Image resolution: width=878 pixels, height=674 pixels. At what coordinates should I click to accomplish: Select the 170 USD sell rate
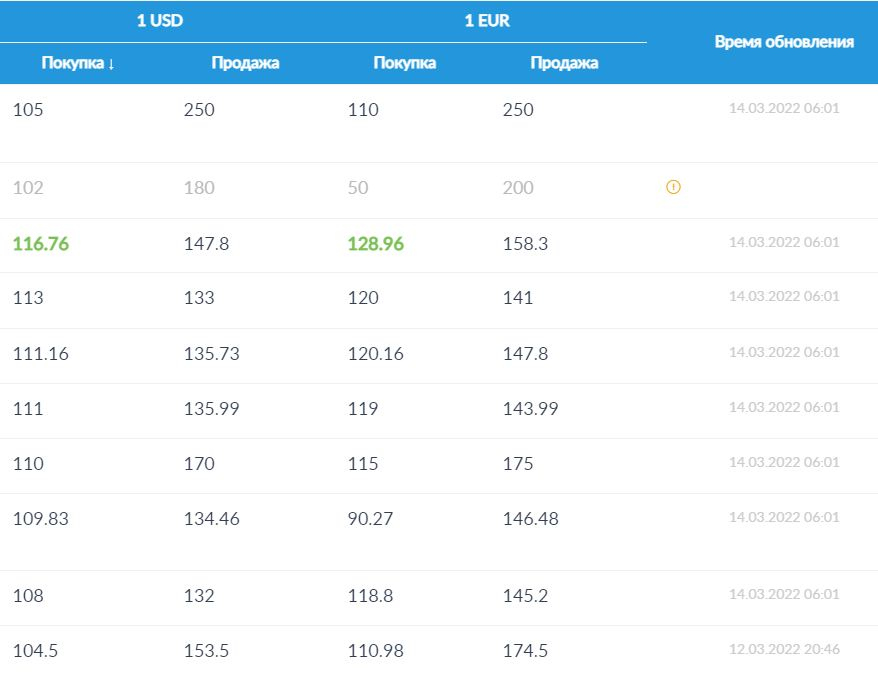199,464
